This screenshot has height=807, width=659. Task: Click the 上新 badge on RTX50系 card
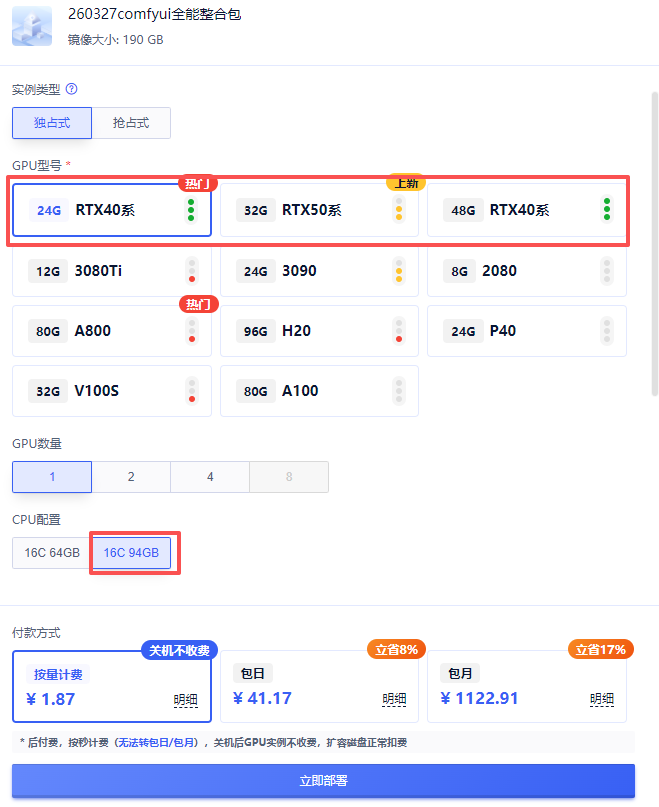click(x=405, y=183)
